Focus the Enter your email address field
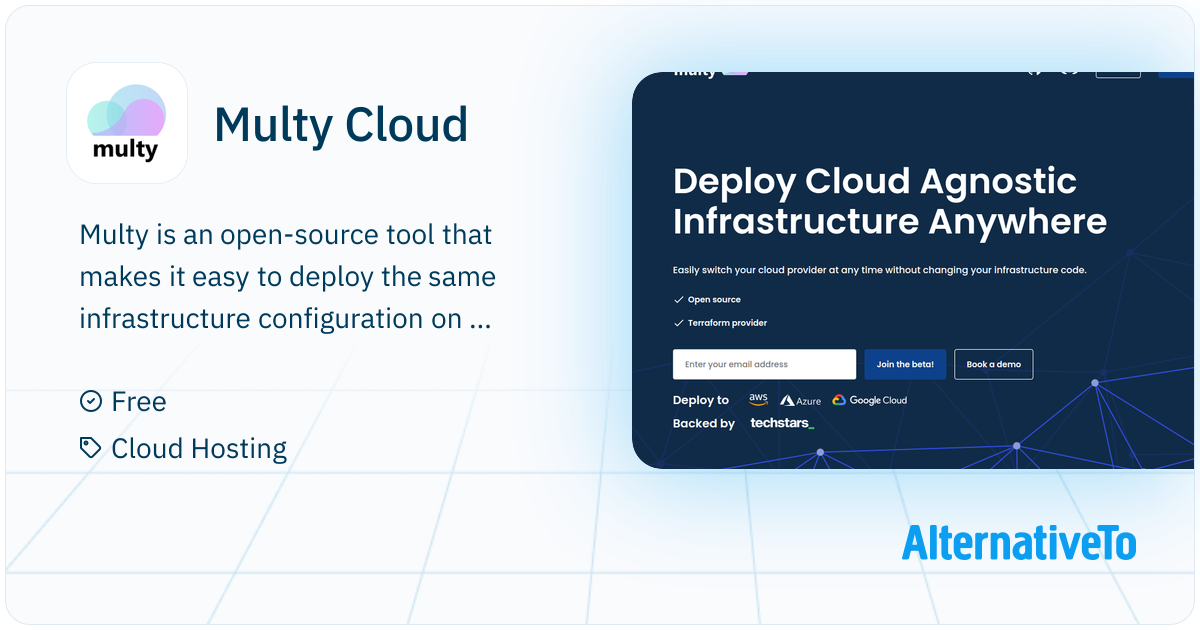1200x630 pixels. click(x=765, y=364)
